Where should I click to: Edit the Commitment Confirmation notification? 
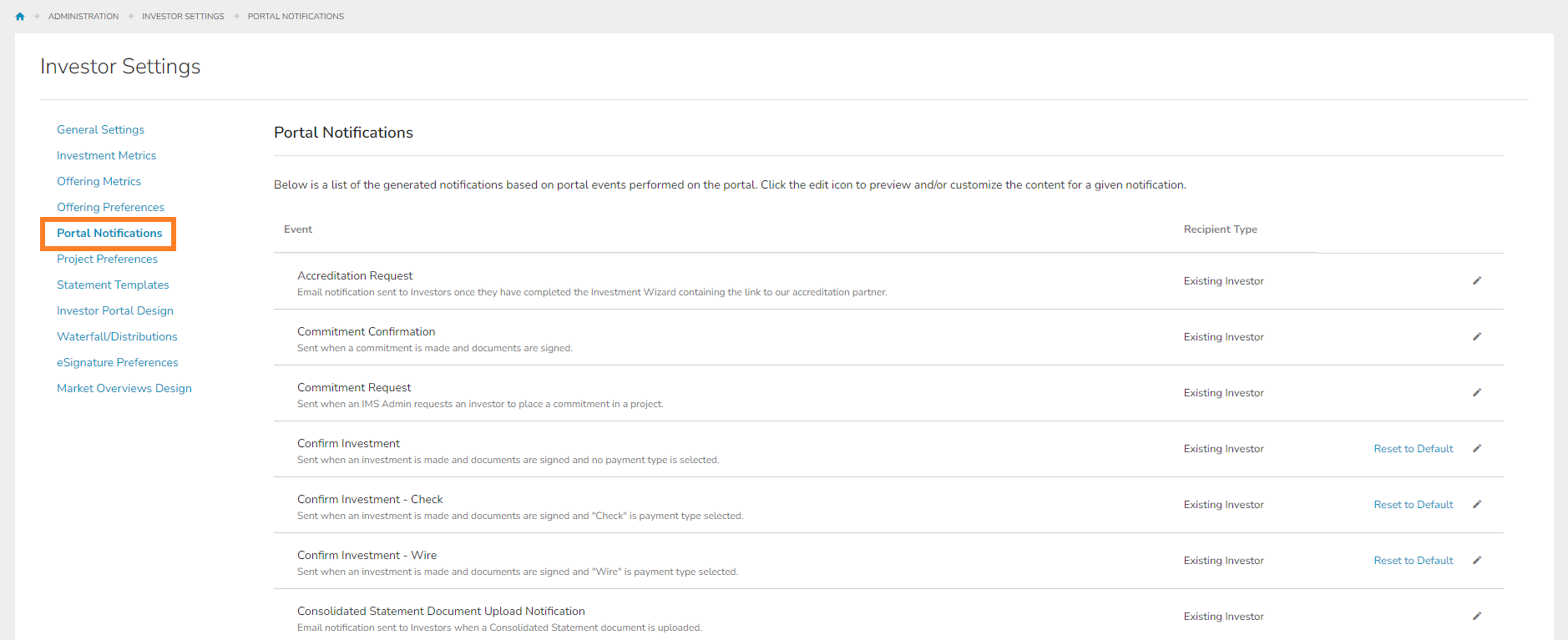1476,337
